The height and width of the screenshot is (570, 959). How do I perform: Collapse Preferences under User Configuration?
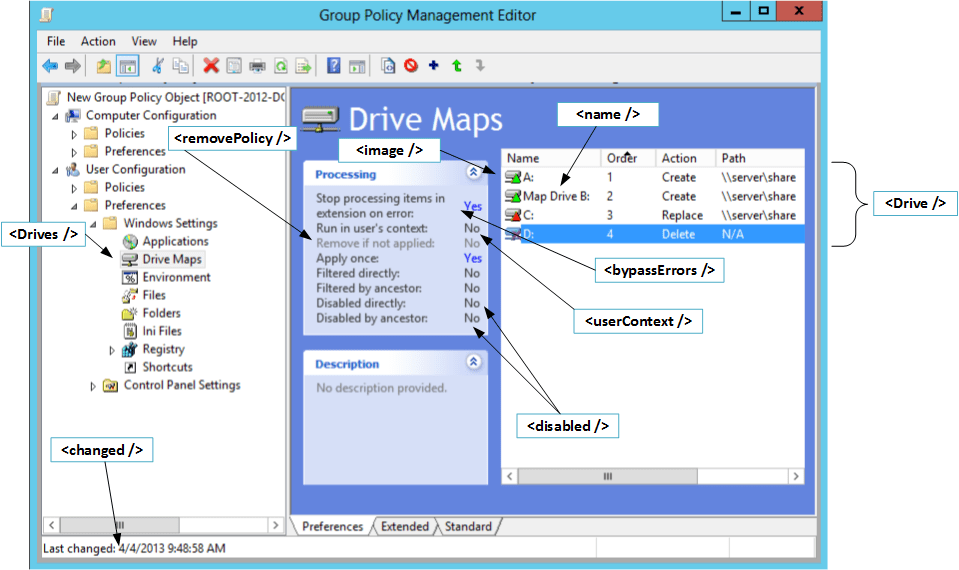click(75, 206)
